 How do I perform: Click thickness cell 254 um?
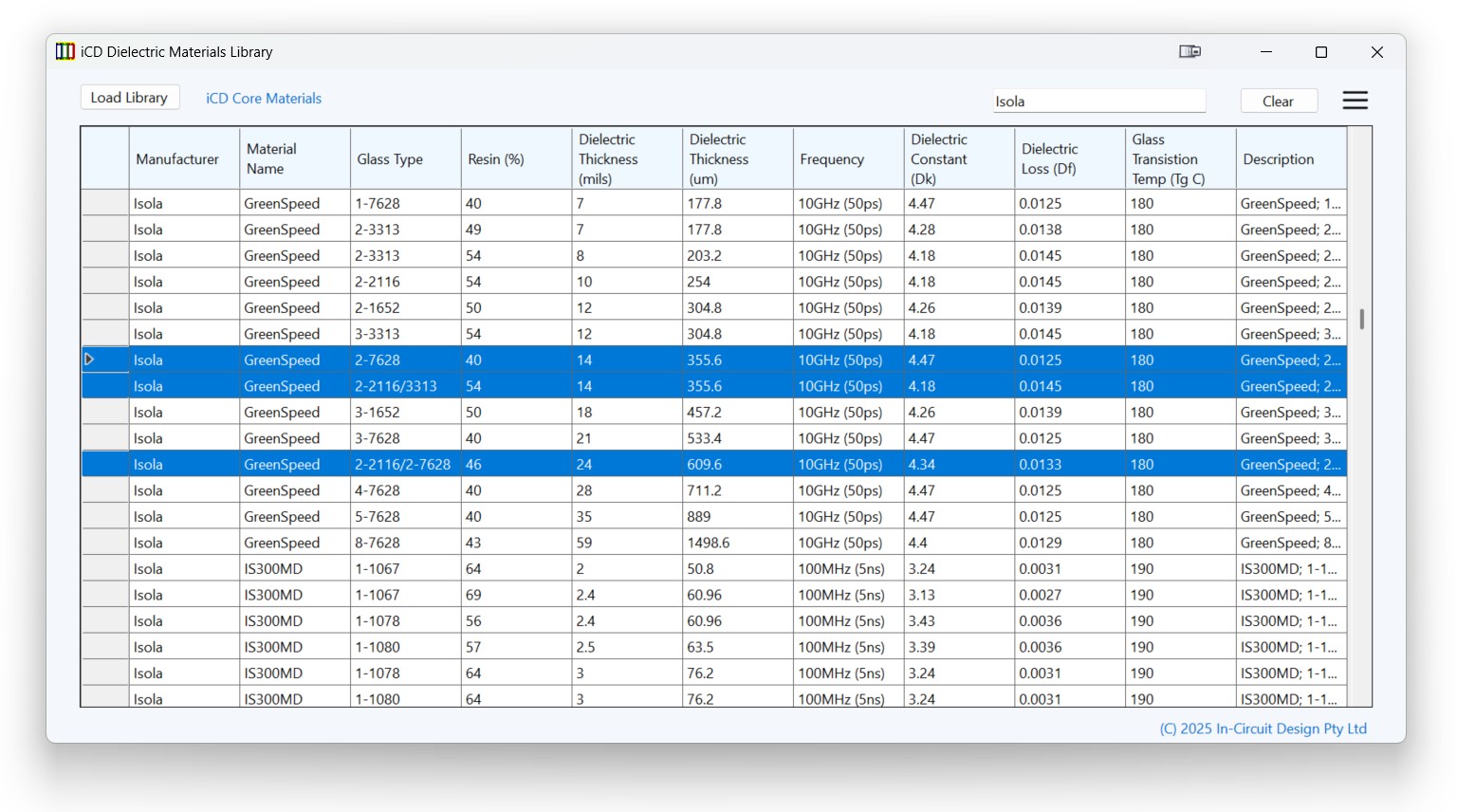[x=738, y=282]
